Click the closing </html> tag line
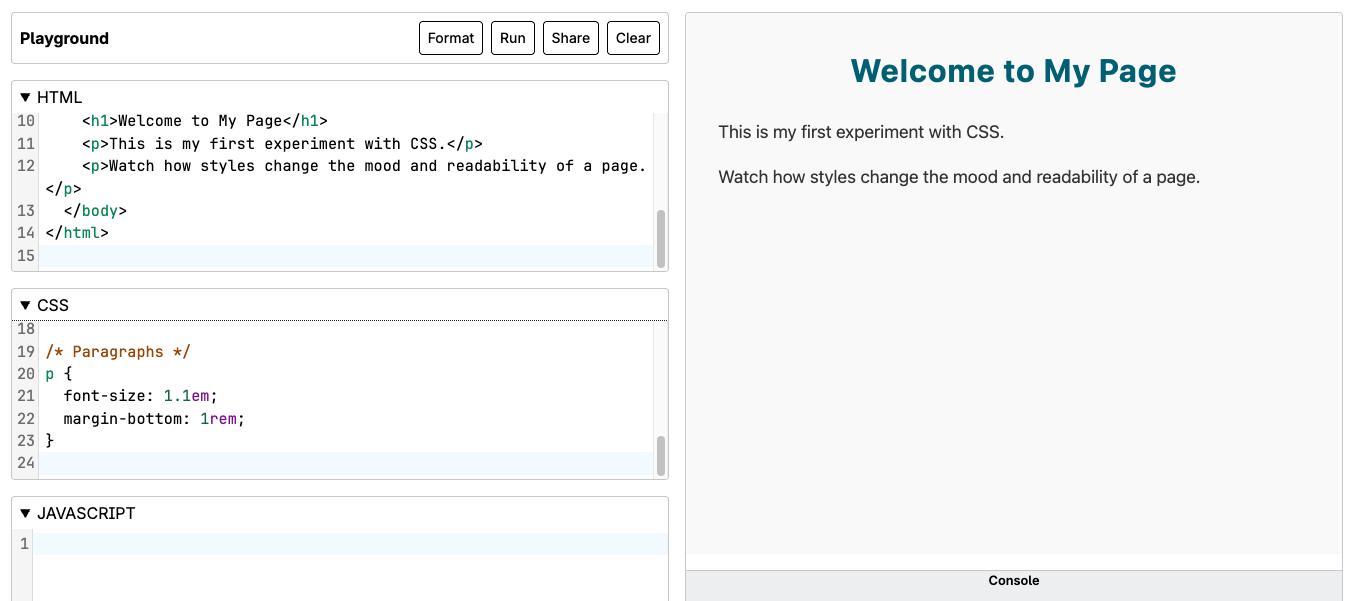Image resolution: width=1358 pixels, height=601 pixels. point(77,233)
